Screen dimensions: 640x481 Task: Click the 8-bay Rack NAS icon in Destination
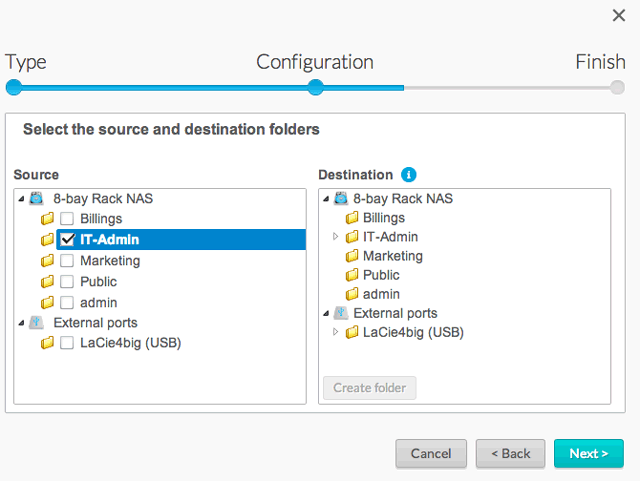pyautogui.click(x=341, y=198)
